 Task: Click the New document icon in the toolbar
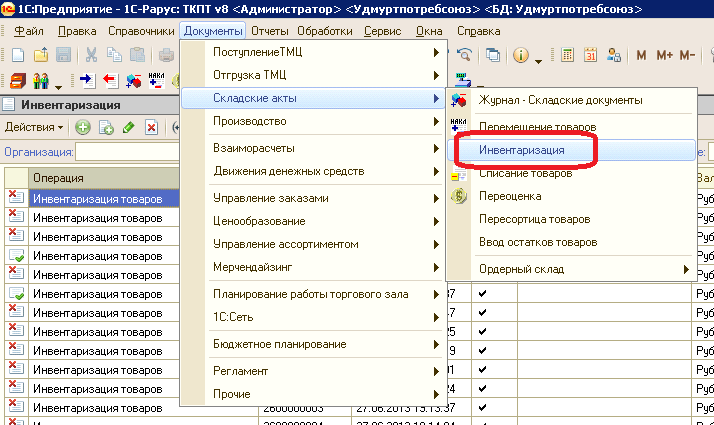(x=18, y=55)
